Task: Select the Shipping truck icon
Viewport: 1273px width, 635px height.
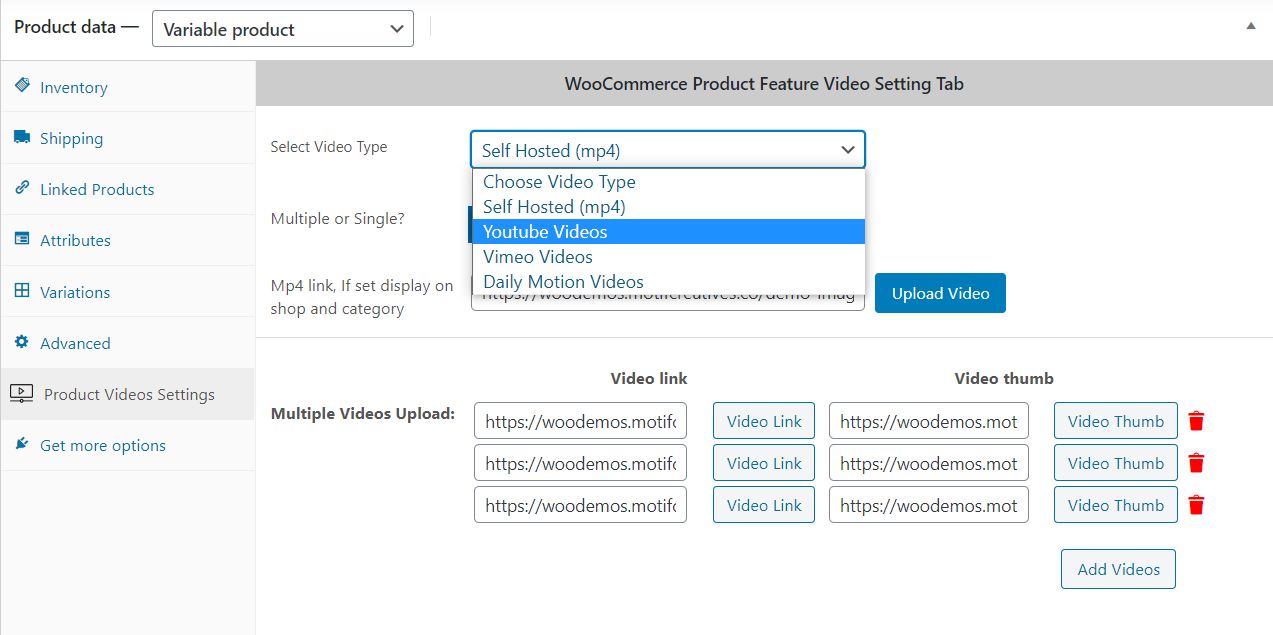Action: (x=22, y=137)
